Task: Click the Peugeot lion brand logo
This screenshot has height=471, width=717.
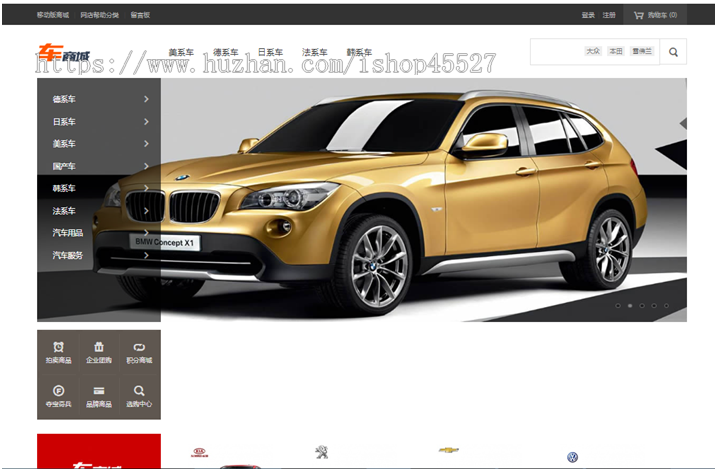Action: pyautogui.click(x=322, y=452)
